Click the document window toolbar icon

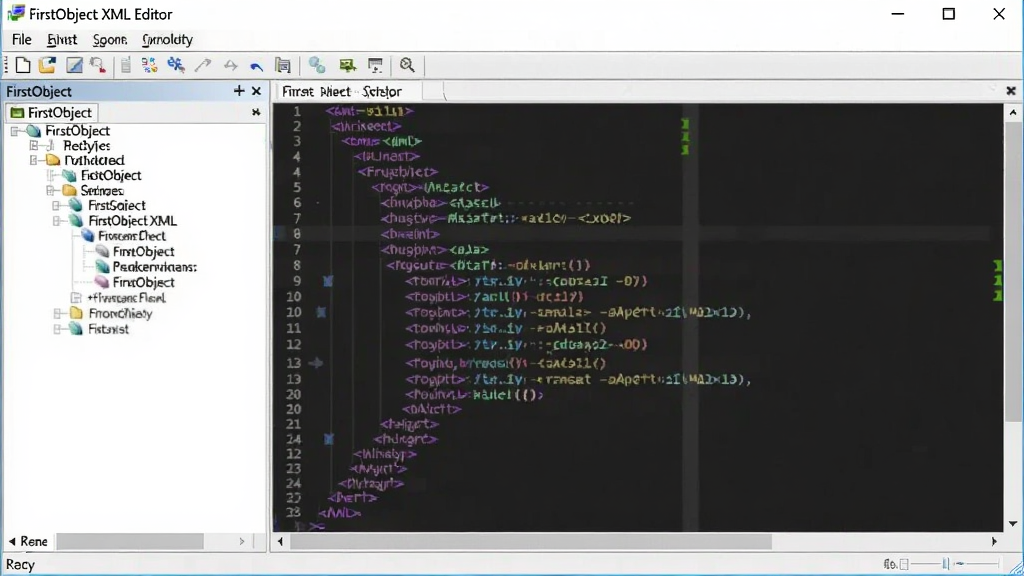click(283, 65)
